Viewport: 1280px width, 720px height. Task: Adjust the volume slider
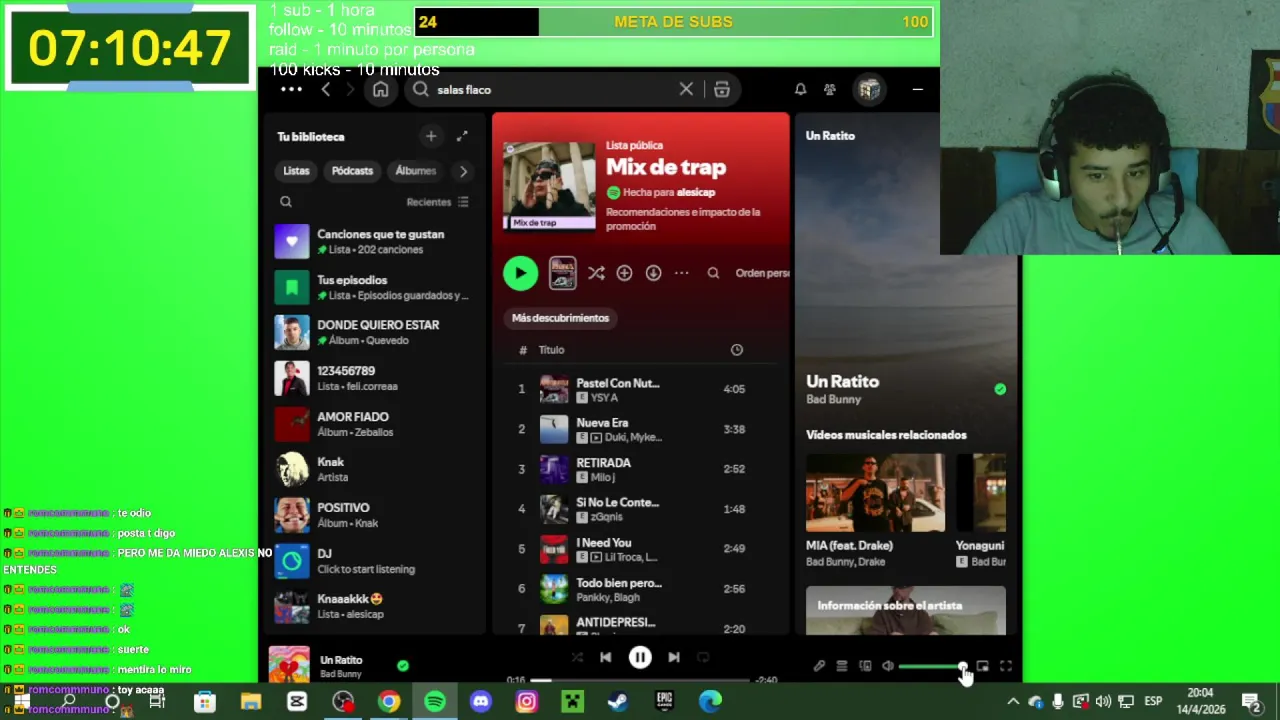[931, 667]
